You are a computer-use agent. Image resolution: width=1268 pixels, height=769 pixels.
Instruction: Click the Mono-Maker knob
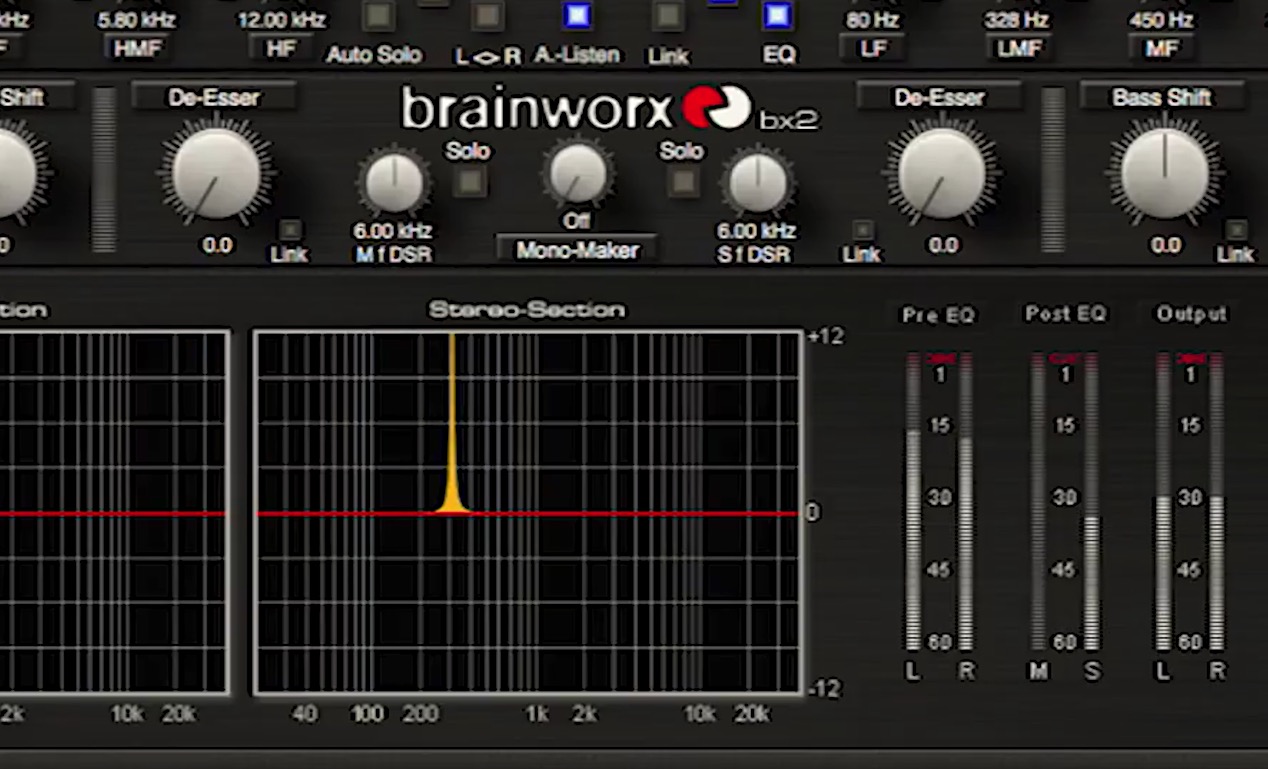577,173
